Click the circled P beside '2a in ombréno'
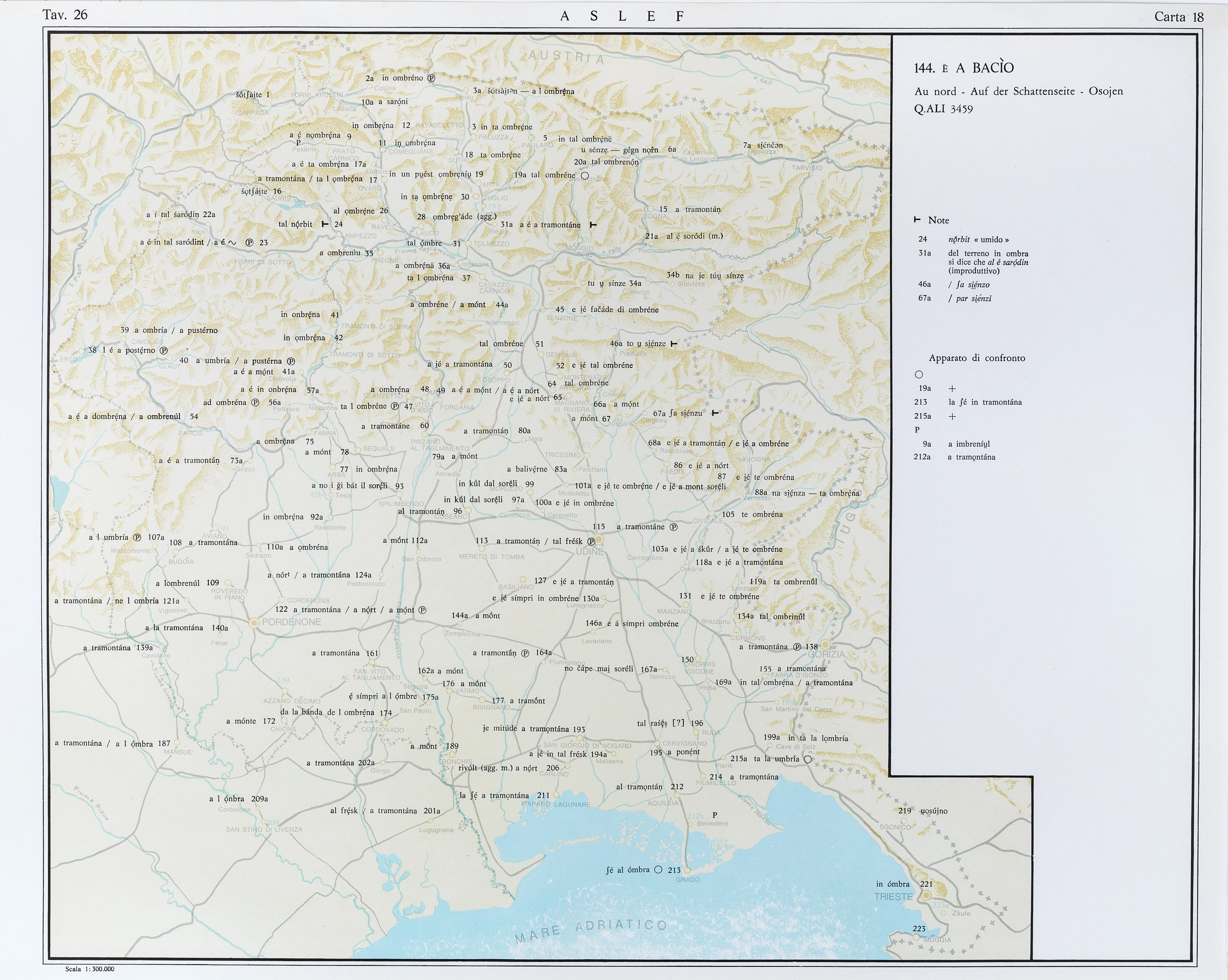 (x=431, y=78)
